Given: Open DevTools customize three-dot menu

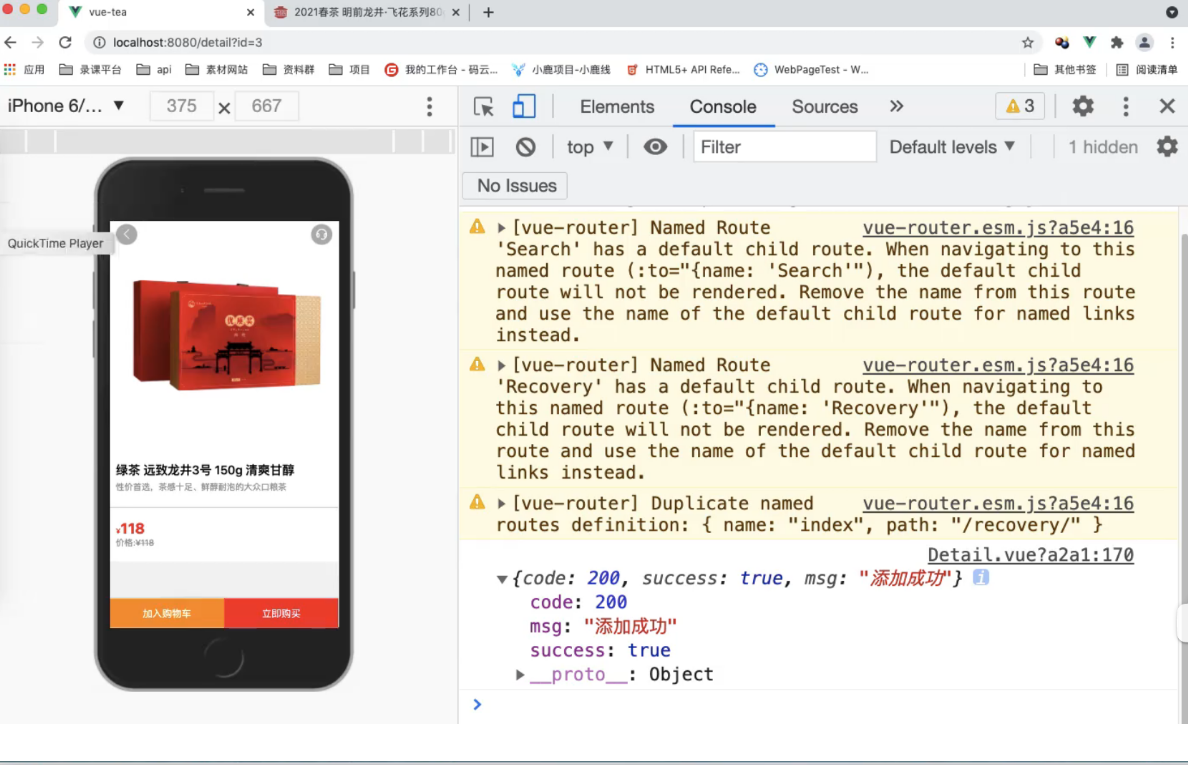Looking at the screenshot, I should [x=1125, y=106].
